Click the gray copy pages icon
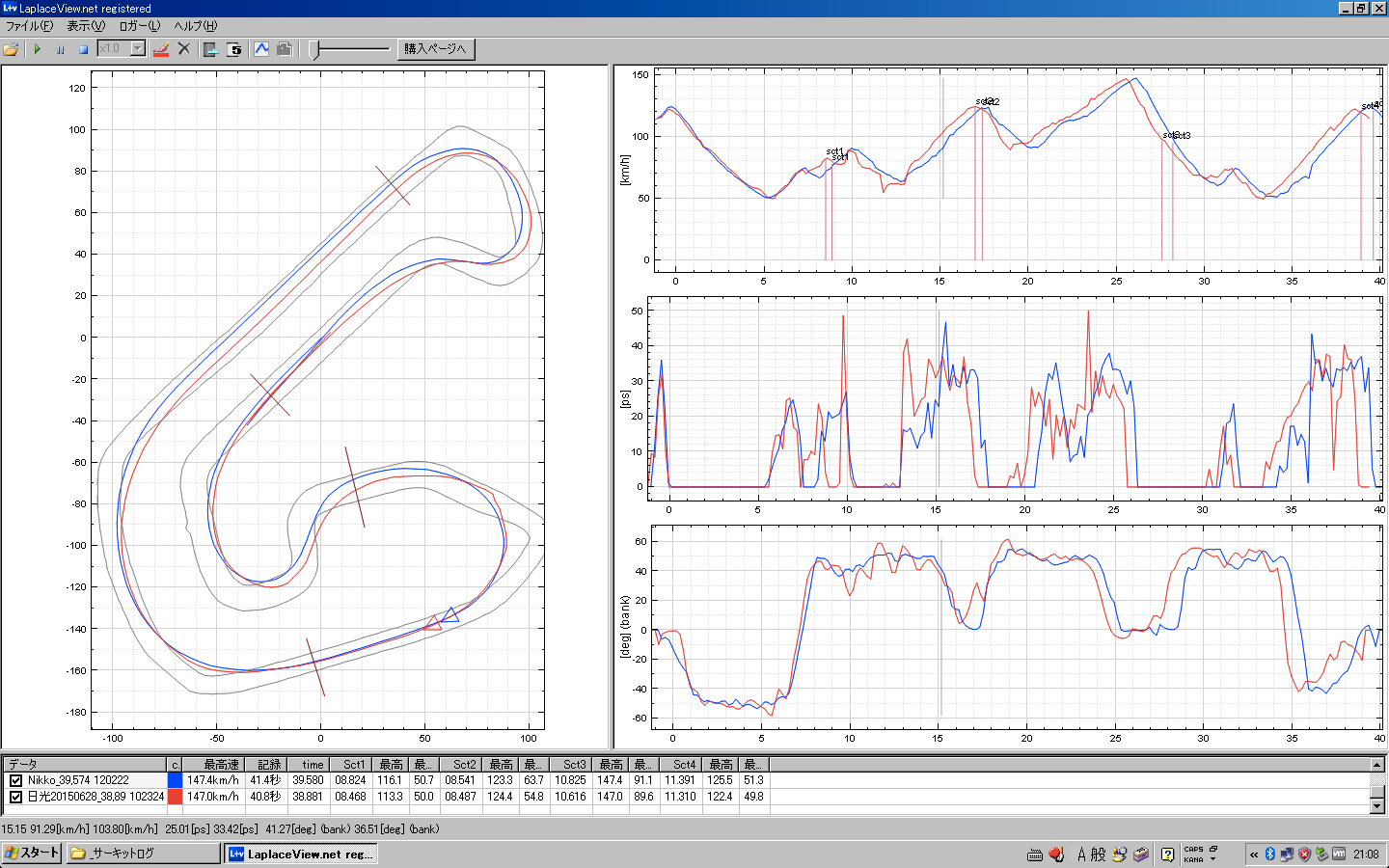Image resolution: width=1389 pixels, height=868 pixels. tap(285, 49)
